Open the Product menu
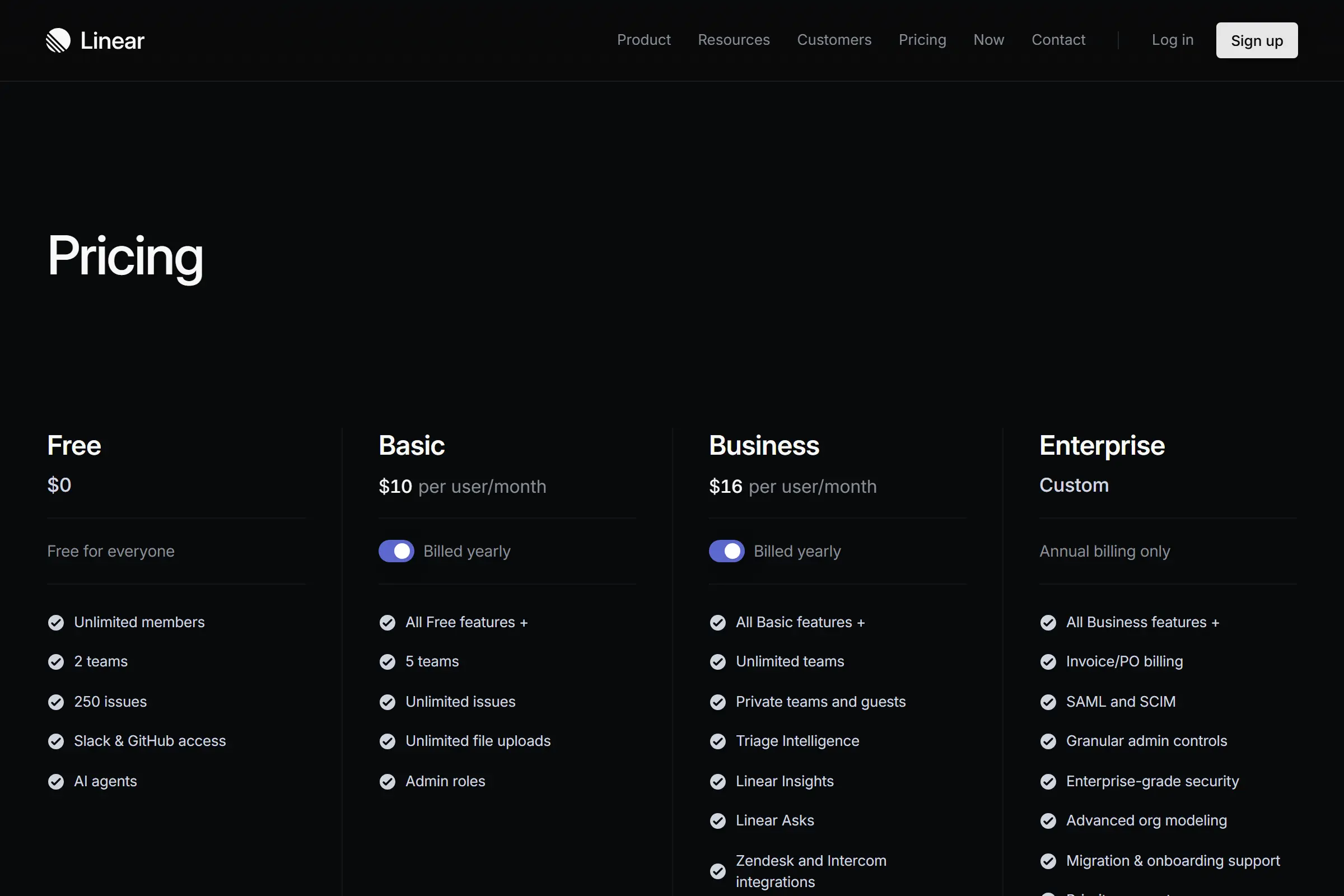This screenshot has height=896, width=1344. tap(644, 40)
